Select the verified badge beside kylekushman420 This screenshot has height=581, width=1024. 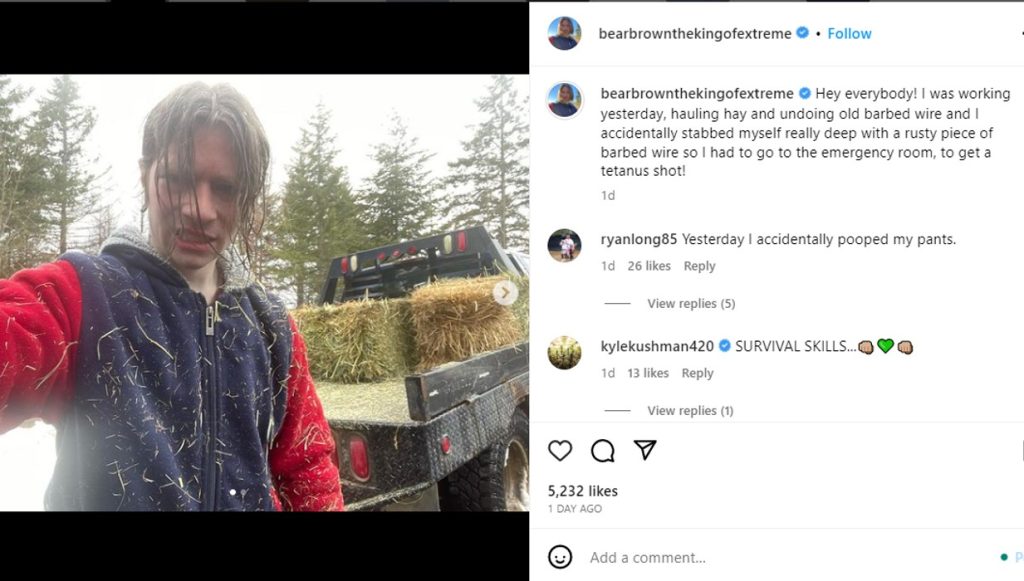[x=723, y=348]
